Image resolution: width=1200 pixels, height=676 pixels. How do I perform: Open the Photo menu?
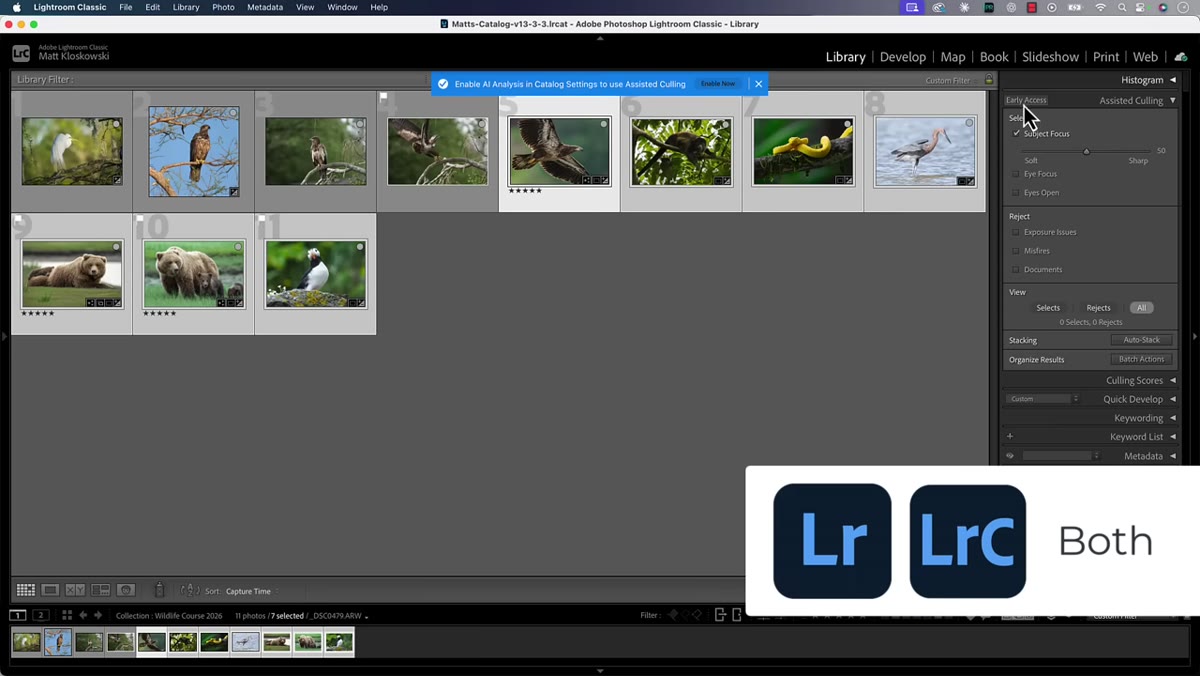pyautogui.click(x=223, y=7)
